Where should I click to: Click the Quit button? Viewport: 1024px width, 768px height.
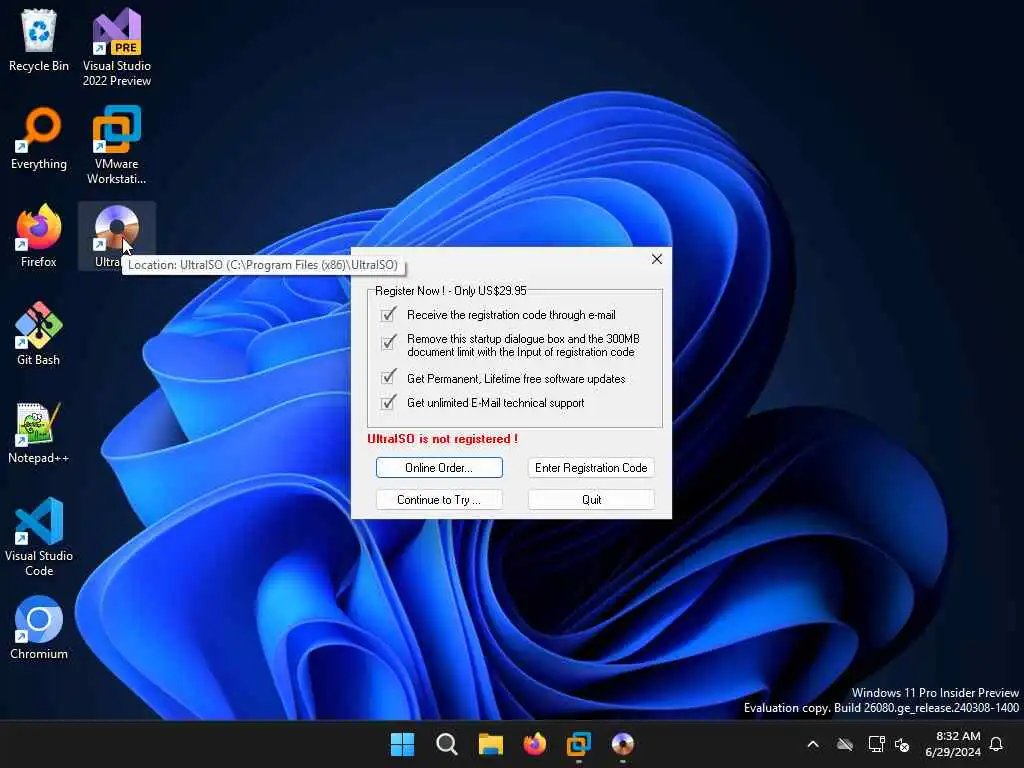tap(591, 500)
